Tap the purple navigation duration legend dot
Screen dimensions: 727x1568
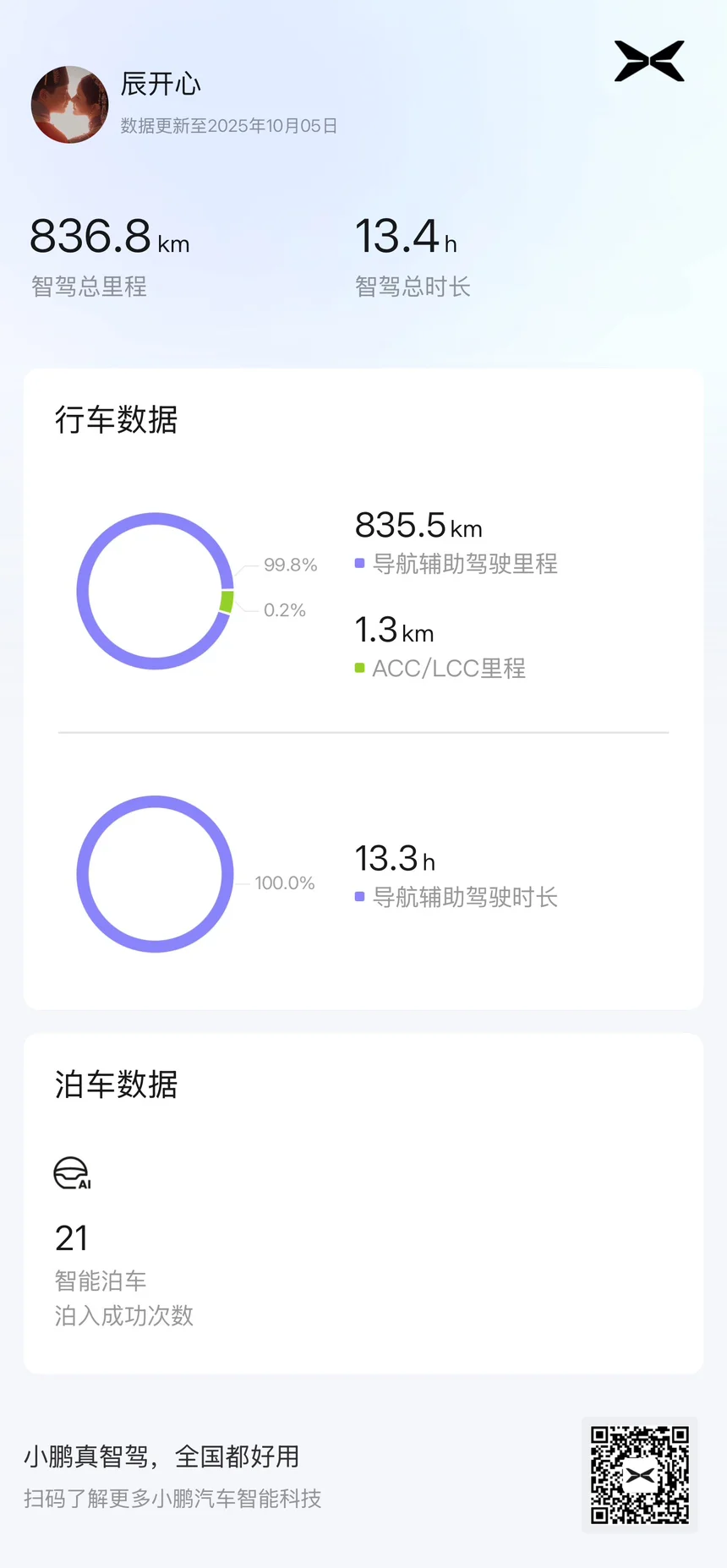pyautogui.click(x=359, y=896)
